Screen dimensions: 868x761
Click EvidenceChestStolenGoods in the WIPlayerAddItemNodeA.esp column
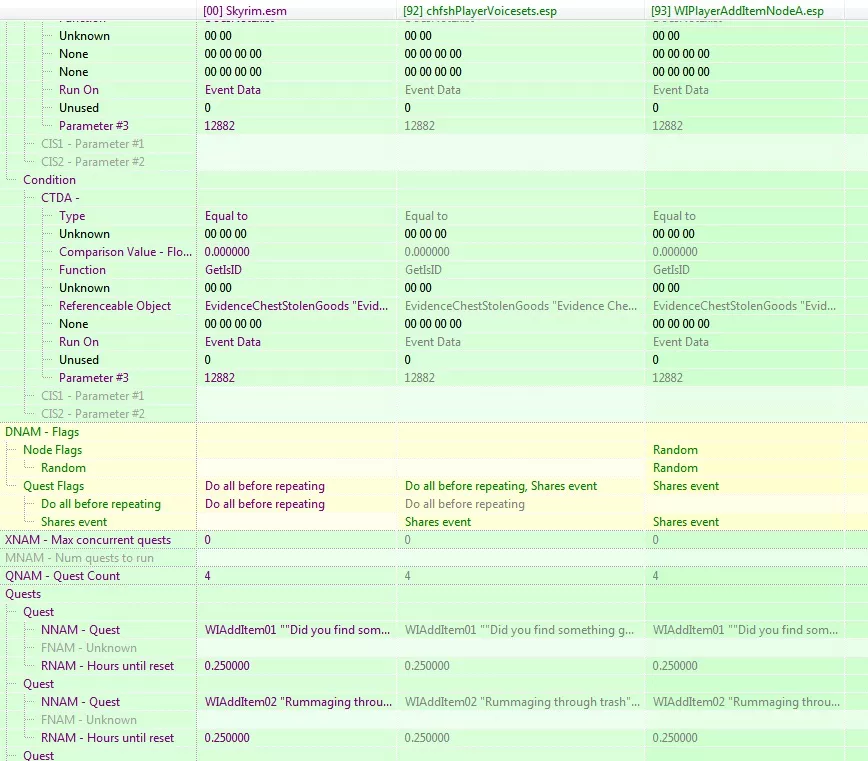[745, 306]
